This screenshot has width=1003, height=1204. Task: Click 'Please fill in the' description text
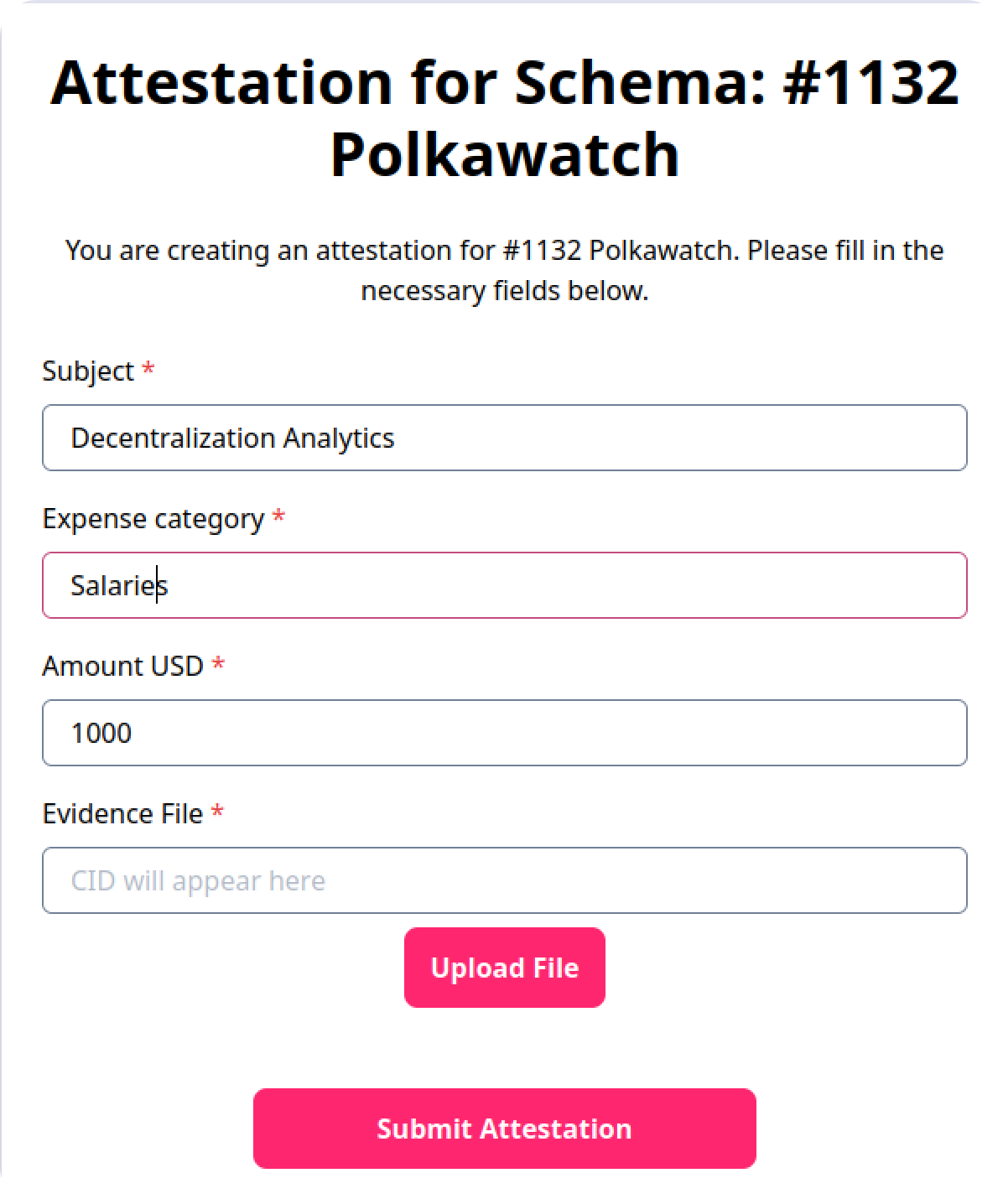(845, 250)
